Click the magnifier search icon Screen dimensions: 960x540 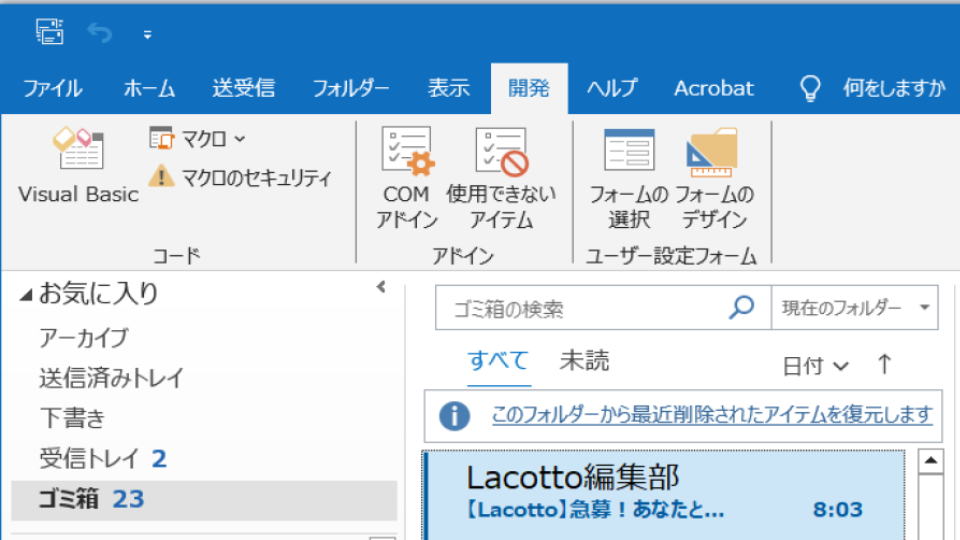point(741,307)
